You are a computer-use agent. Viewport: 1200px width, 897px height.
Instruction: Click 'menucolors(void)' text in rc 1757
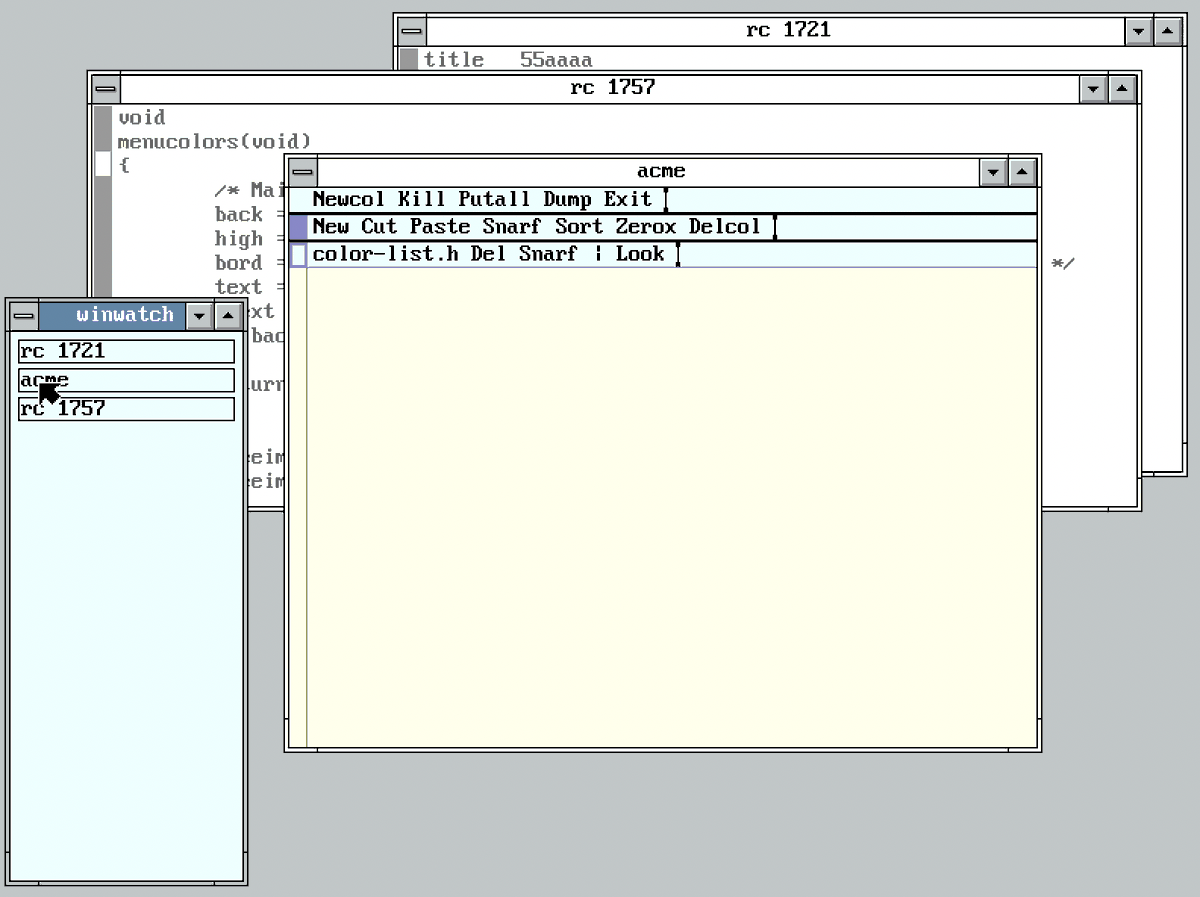[214, 141]
